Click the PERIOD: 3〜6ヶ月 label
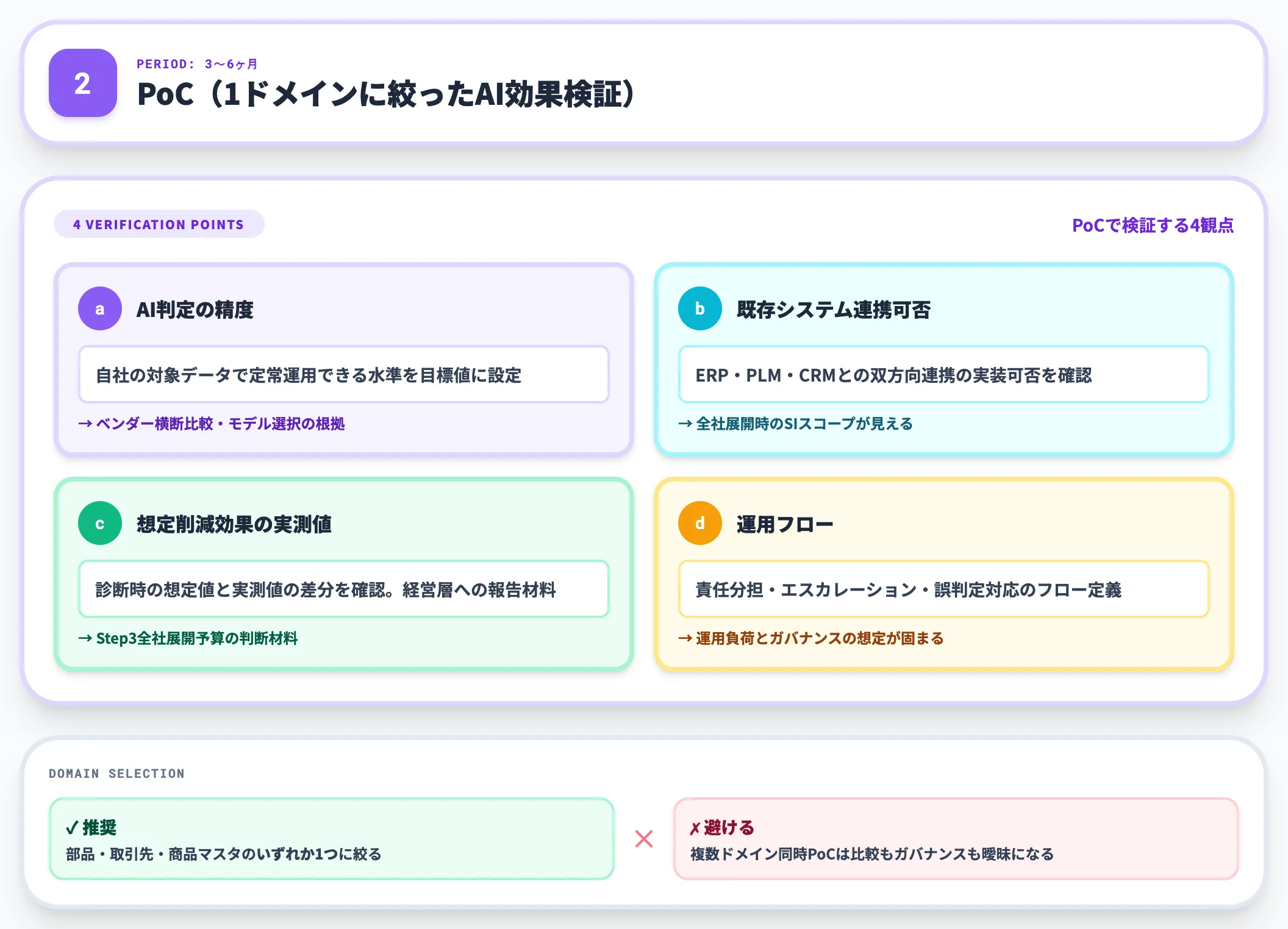The height and width of the screenshot is (929, 1288). coord(197,64)
